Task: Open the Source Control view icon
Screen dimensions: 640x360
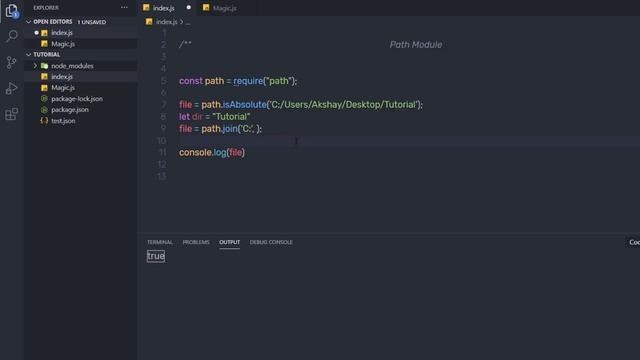Action: tap(11, 62)
